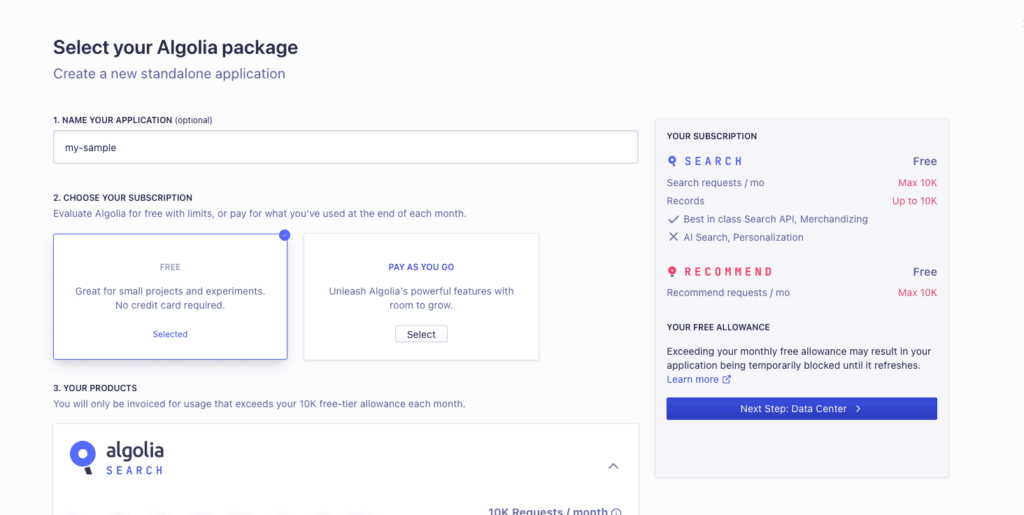This screenshot has width=1024, height=515.
Task: Click the Search product pin icon
Action: pos(672,161)
